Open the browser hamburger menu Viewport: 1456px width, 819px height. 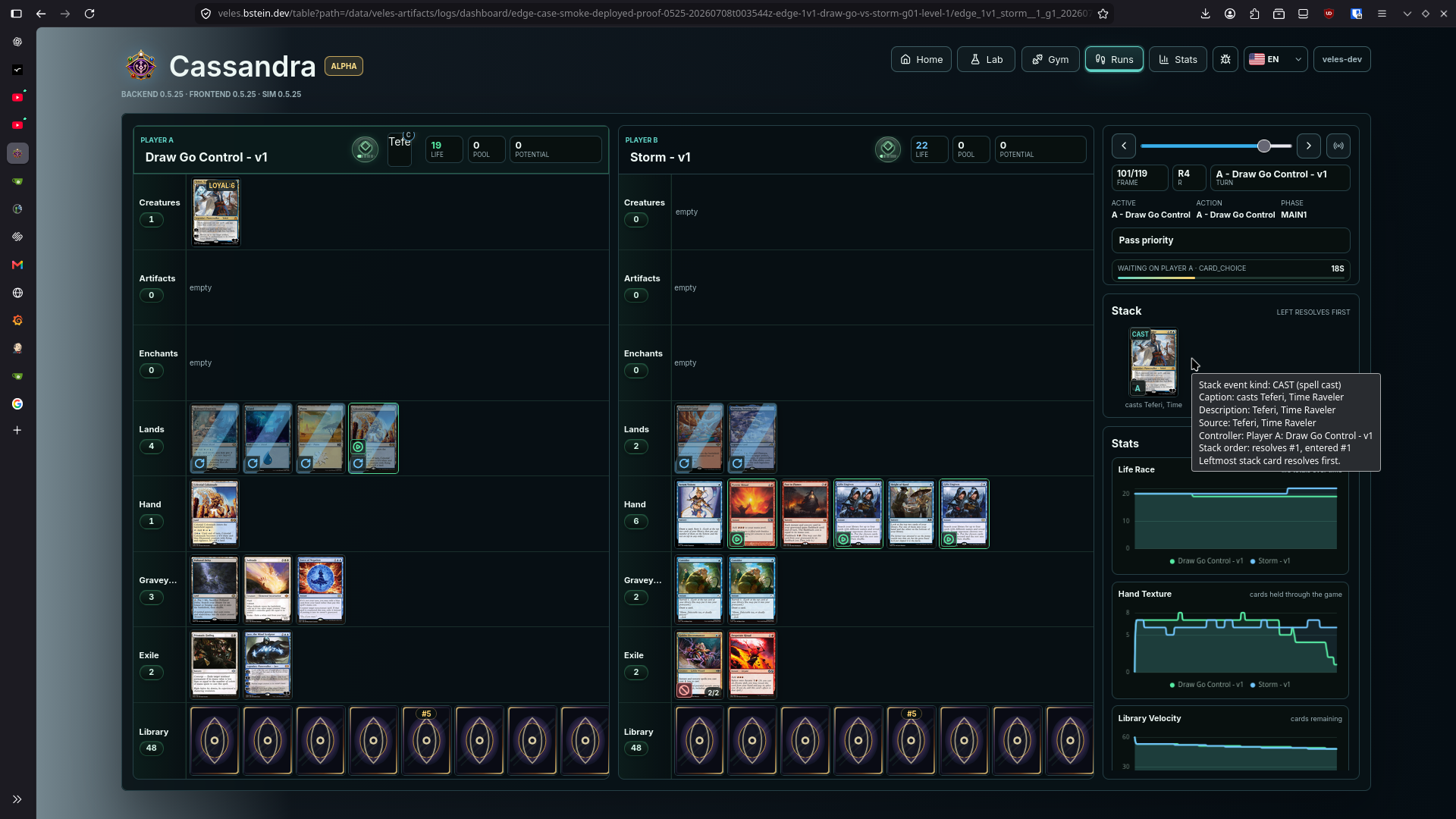pyautogui.click(x=1382, y=14)
